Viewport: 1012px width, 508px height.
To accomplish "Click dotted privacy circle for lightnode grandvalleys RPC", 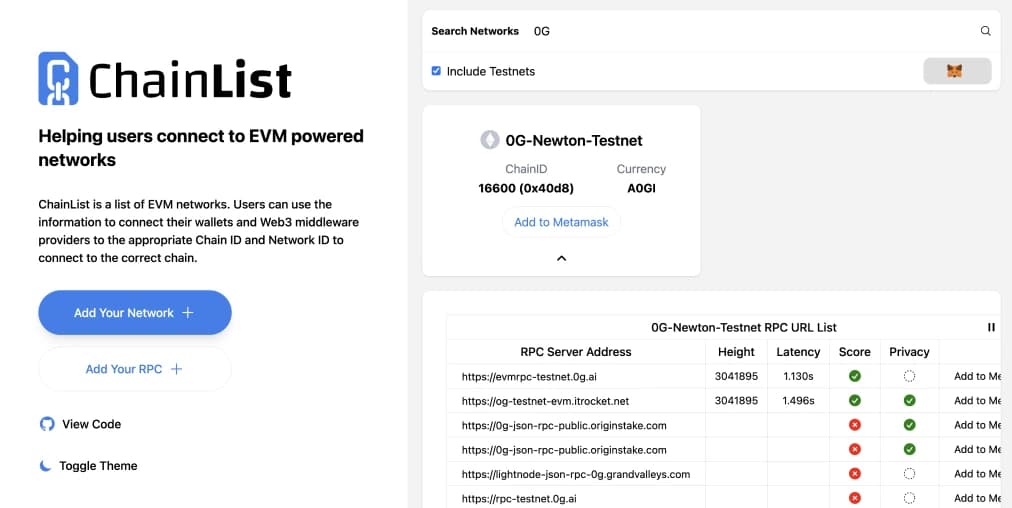I will pyautogui.click(x=909, y=474).
